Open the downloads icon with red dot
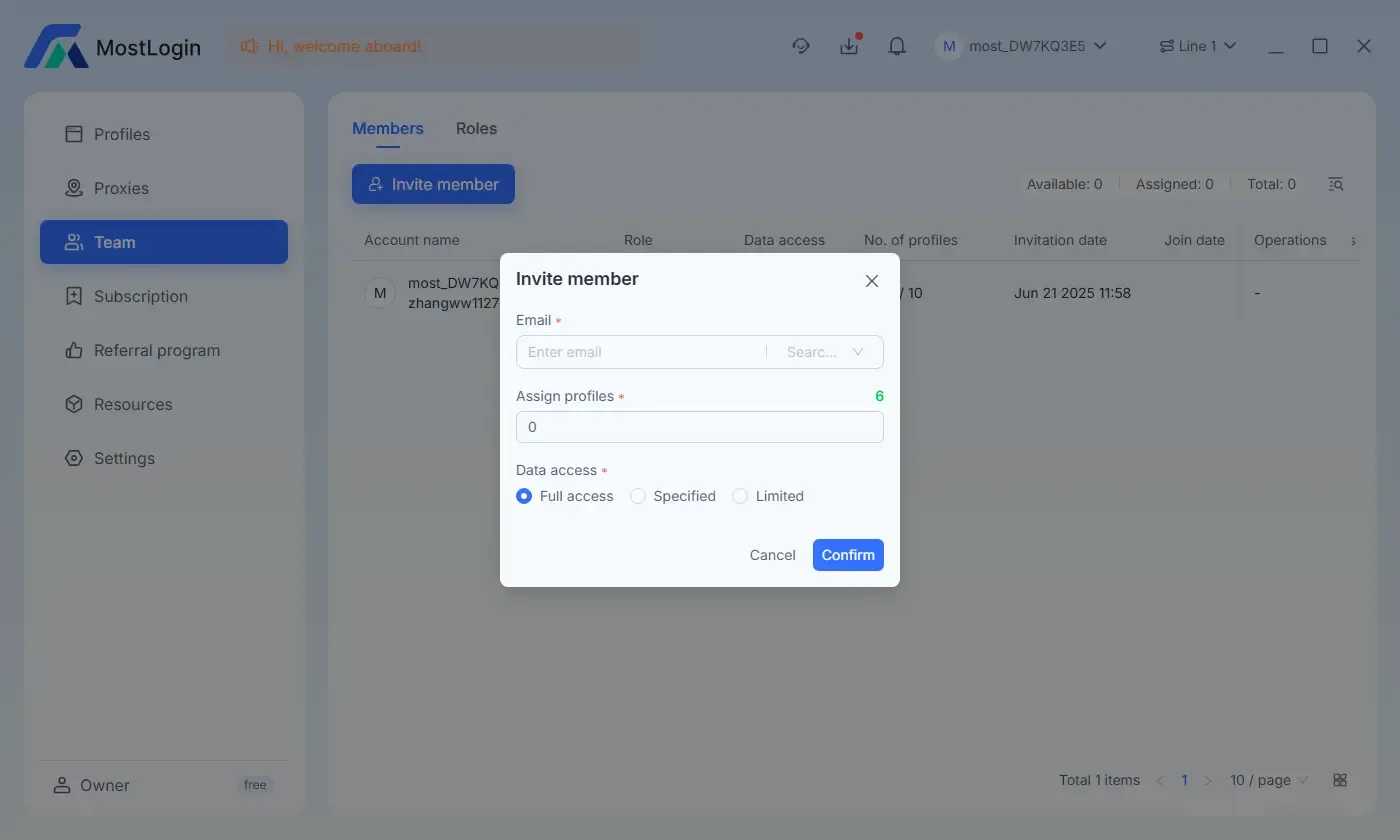The height and width of the screenshot is (840, 1400). coord(849,46)
